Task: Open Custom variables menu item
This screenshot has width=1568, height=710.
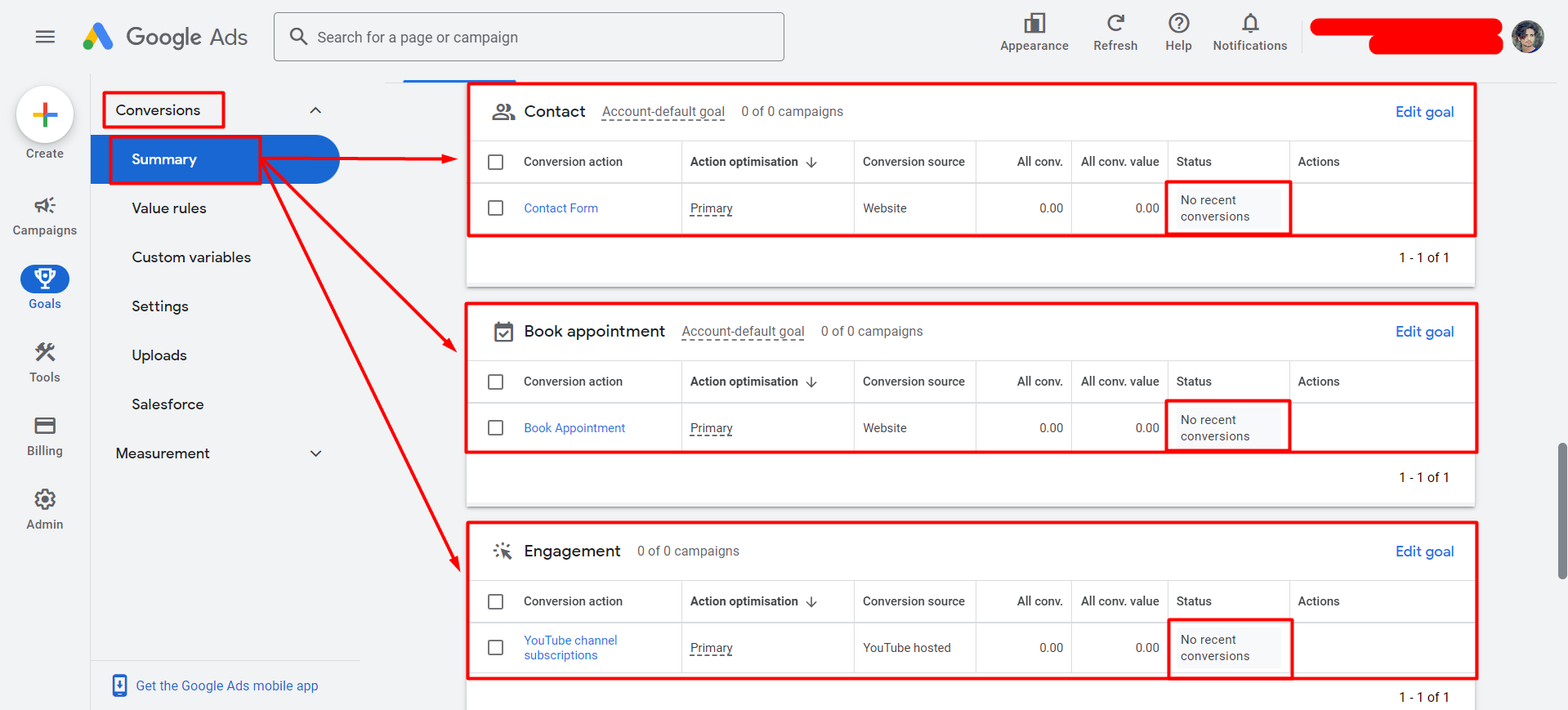Action: pyautogui.click(x=191, y=257)
